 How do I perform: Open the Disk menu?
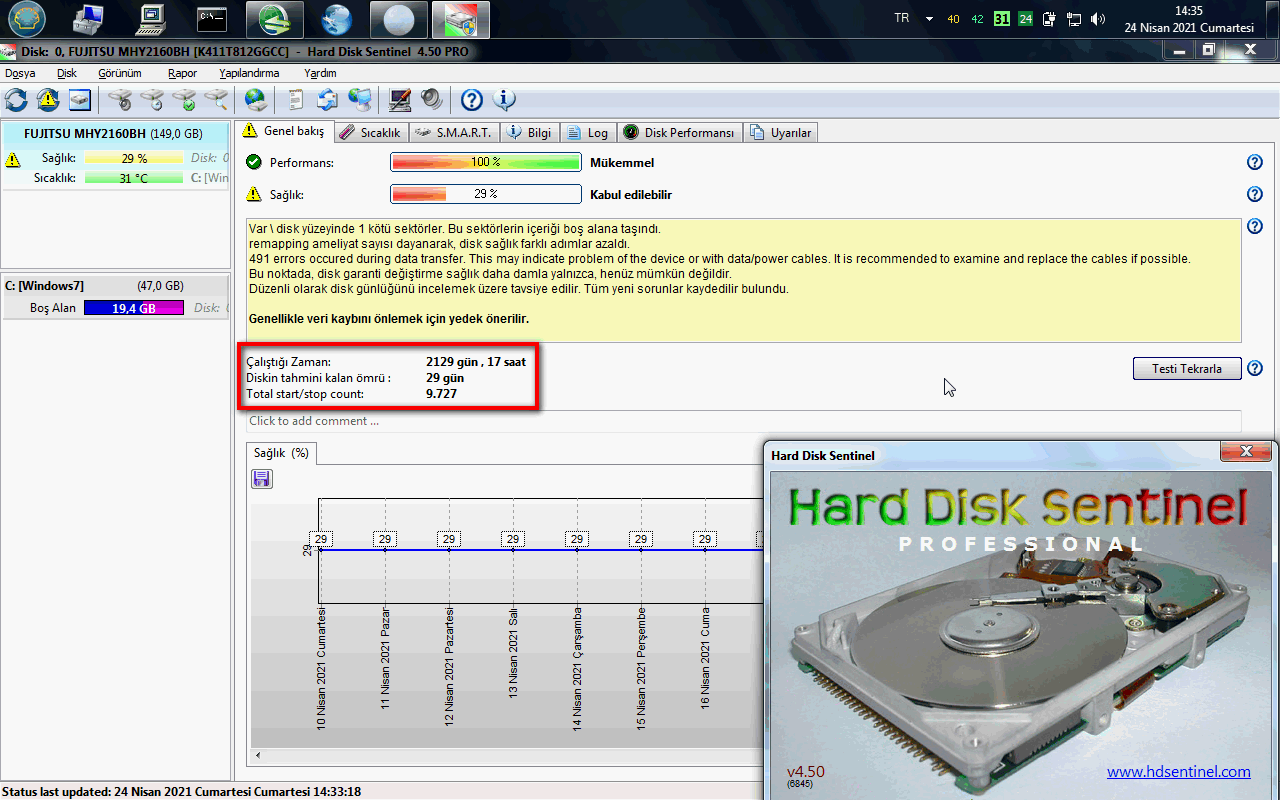67,73
